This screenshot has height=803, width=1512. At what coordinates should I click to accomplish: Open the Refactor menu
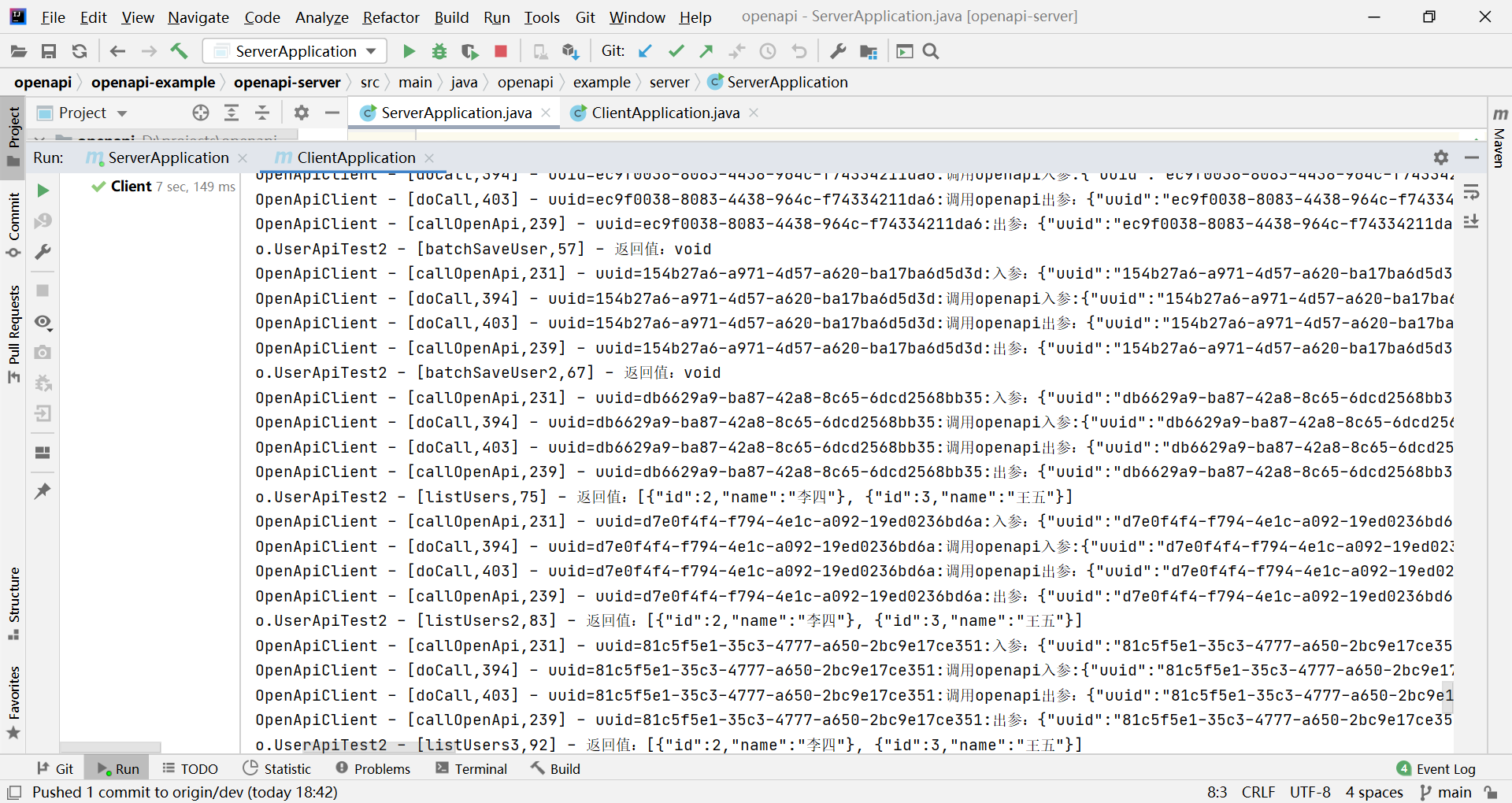[x=391, y=17]
